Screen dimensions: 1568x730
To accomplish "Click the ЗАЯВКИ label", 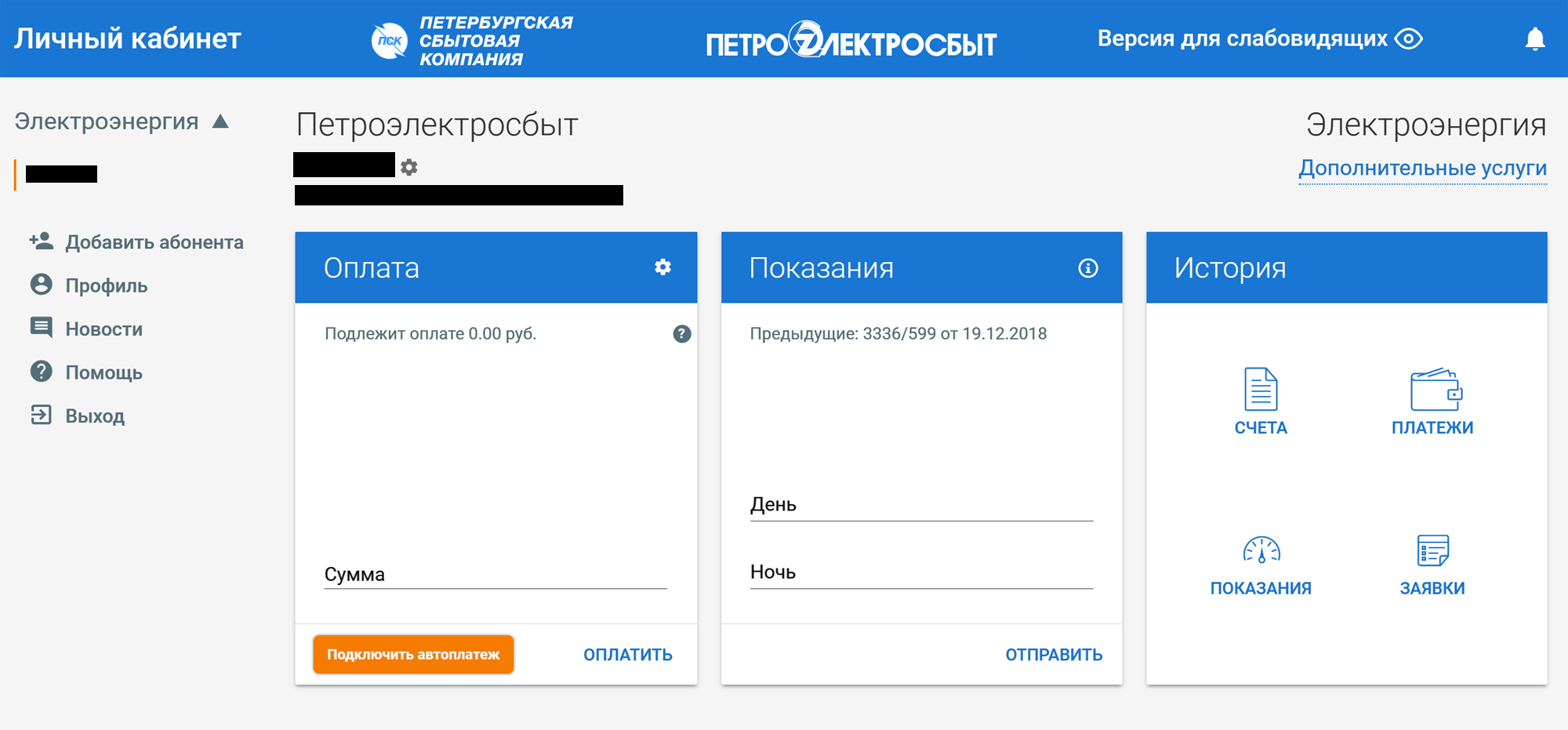I will [1432, 589].
